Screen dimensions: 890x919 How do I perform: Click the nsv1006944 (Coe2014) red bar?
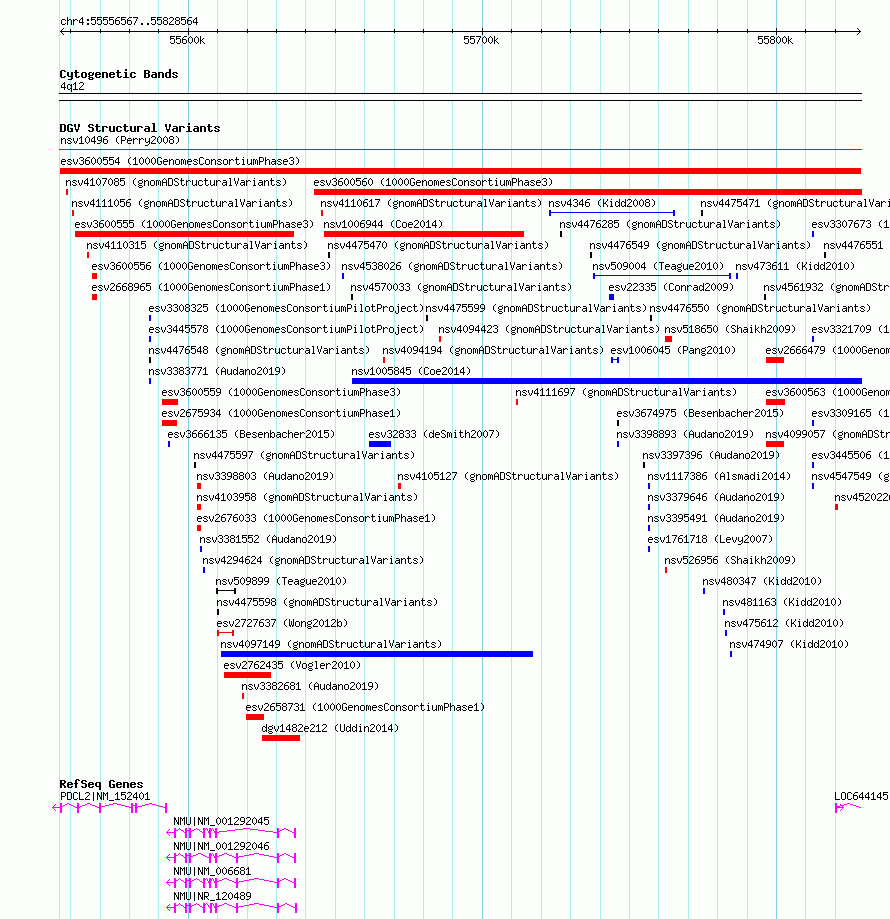tap(424, 234)
